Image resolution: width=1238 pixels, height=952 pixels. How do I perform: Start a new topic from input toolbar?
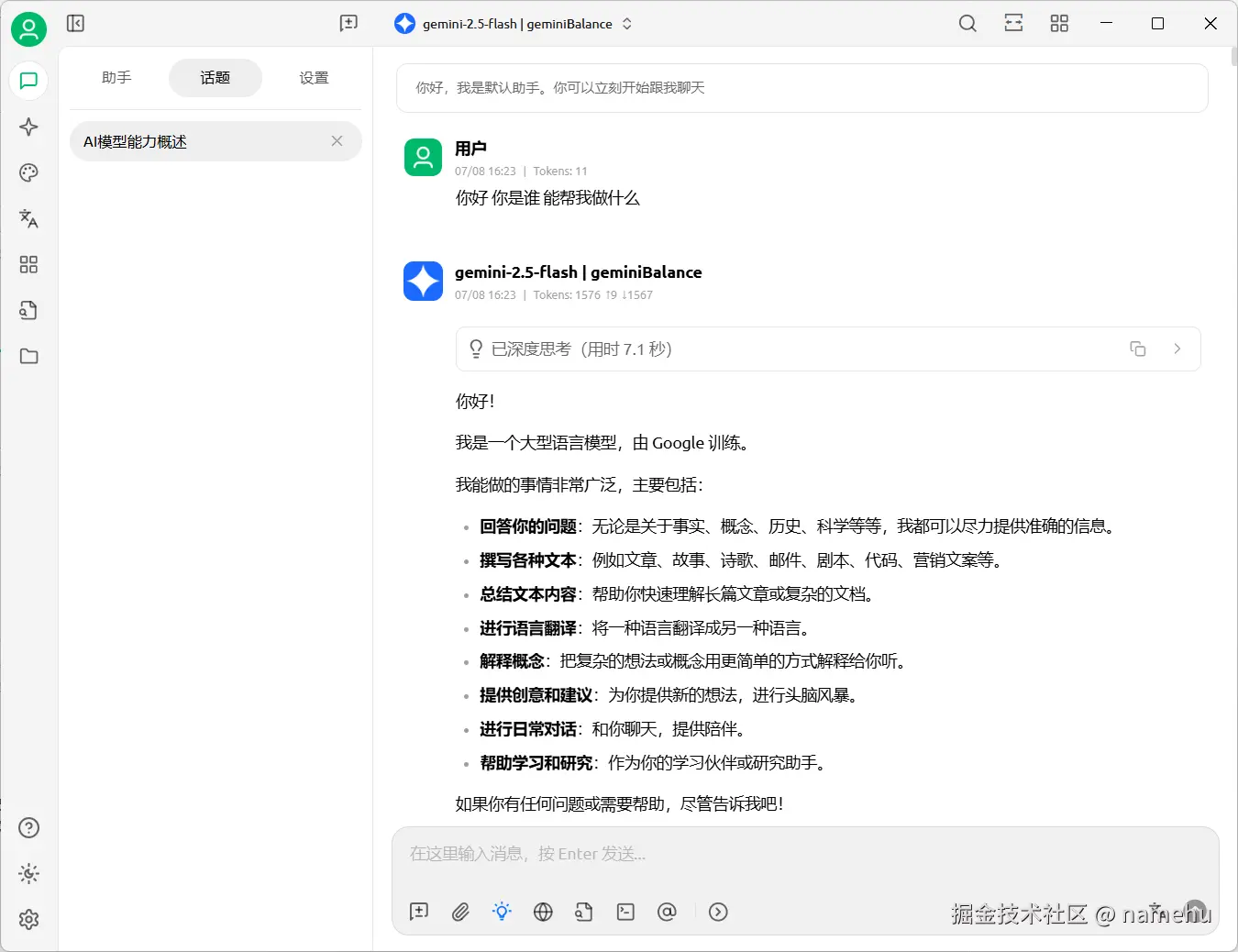click(x=419, y=912)
